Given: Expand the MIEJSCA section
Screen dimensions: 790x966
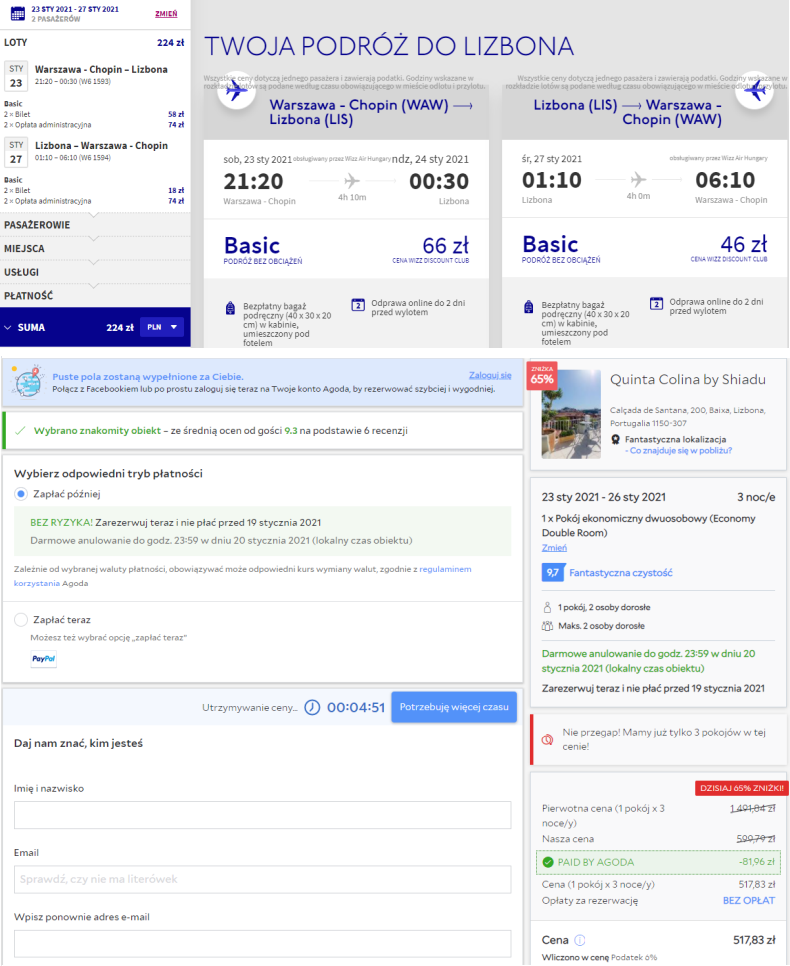Looking at the screenshot, I should coord(95,248).
